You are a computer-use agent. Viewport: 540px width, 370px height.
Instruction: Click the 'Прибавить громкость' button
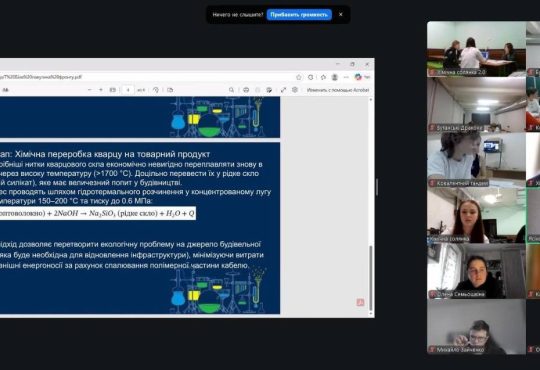click(x=299, y=15)
